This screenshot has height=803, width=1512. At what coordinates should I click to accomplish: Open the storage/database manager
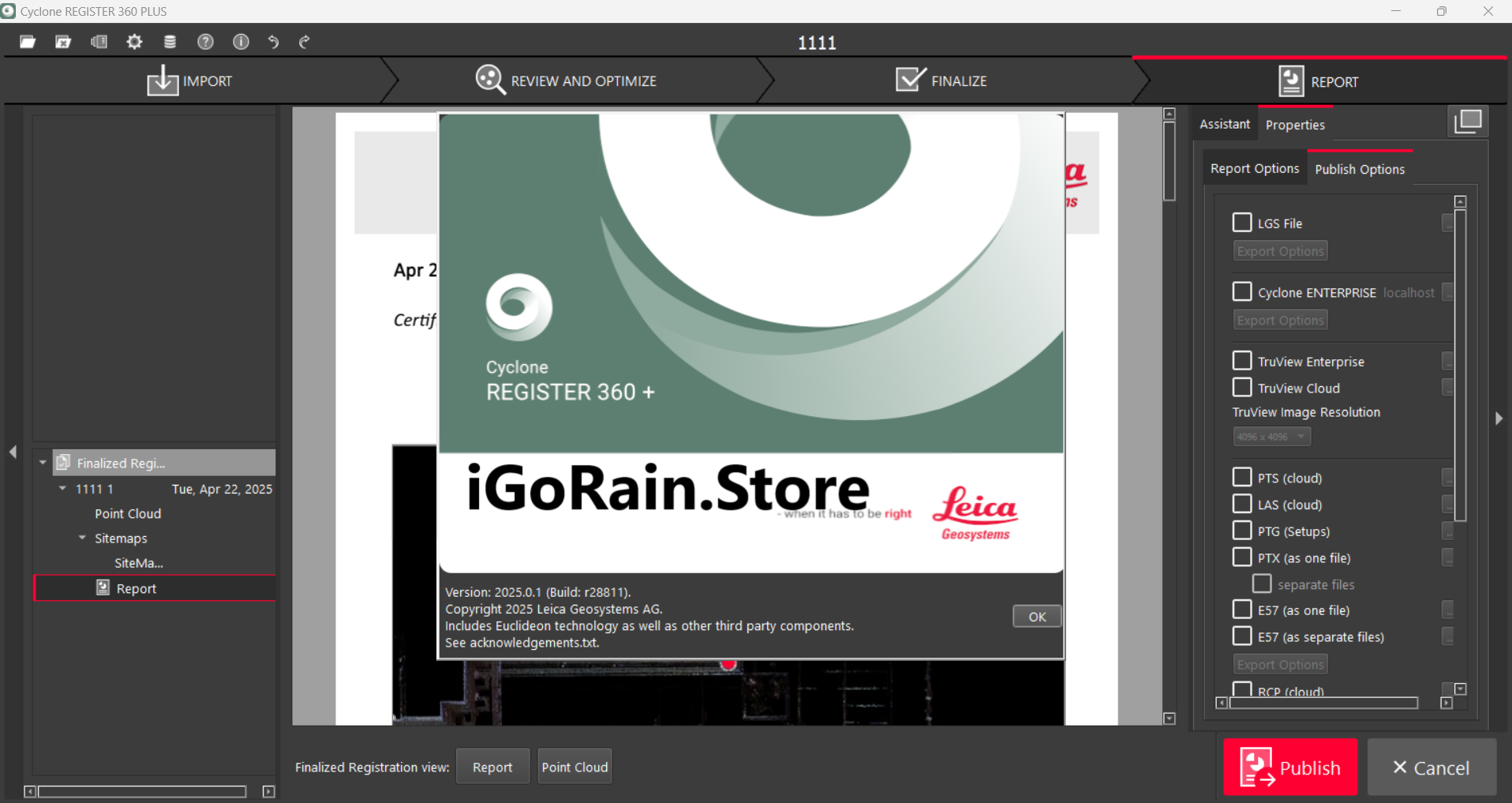170,42
